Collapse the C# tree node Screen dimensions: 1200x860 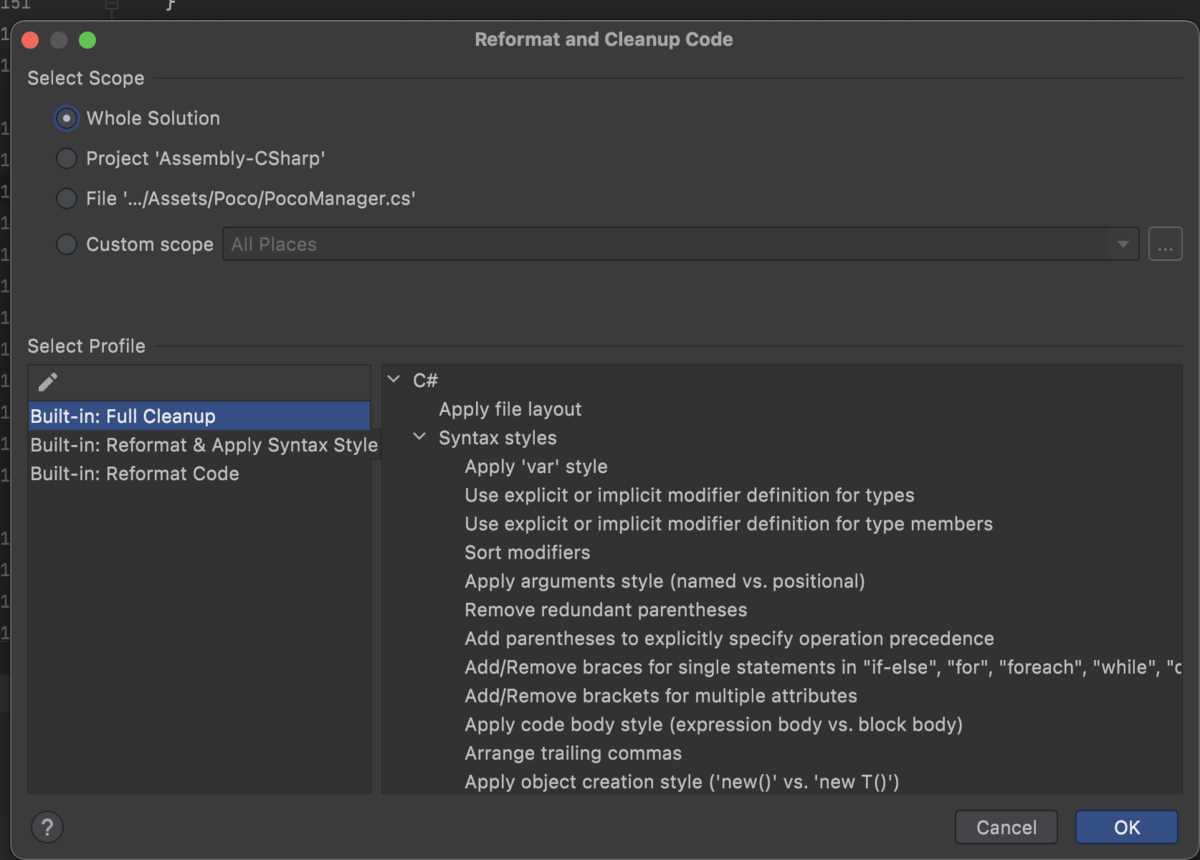tap(394, 380)
